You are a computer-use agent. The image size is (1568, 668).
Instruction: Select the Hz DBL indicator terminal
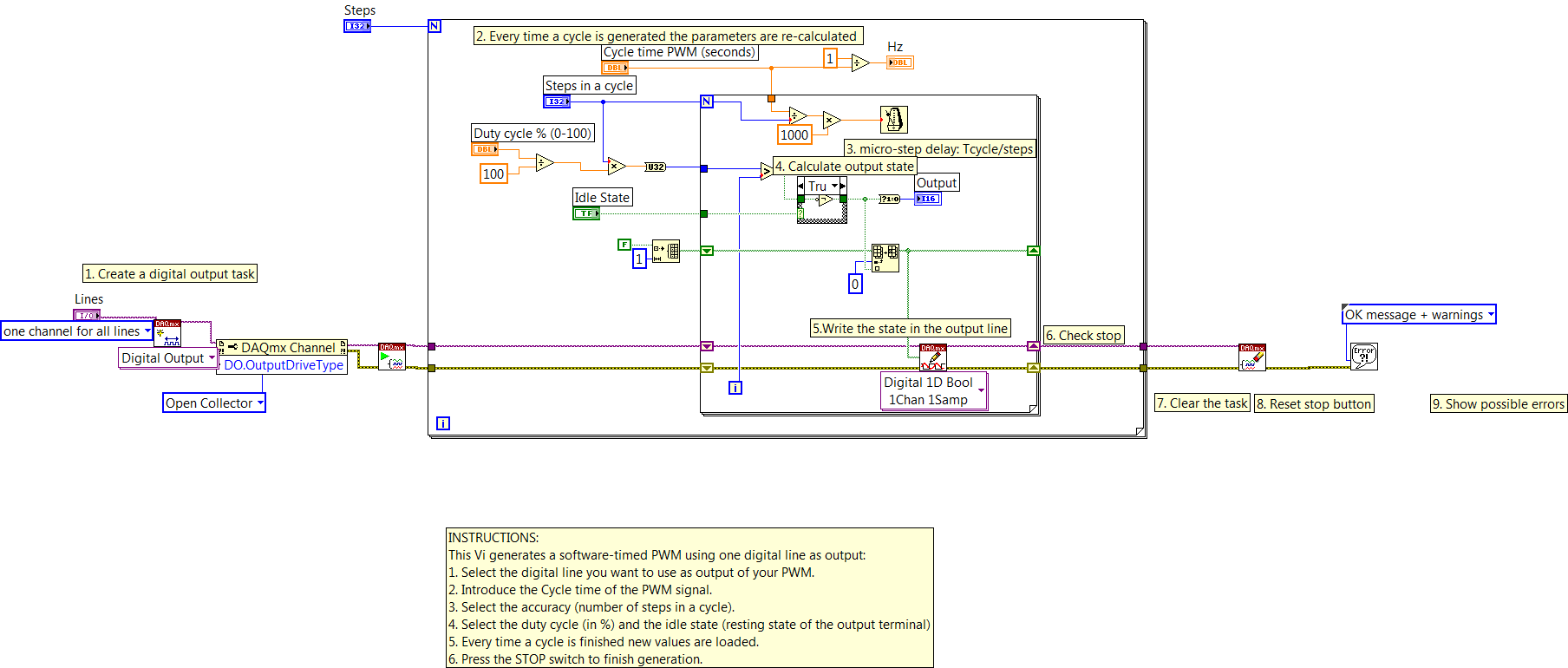tap(899, 62)
